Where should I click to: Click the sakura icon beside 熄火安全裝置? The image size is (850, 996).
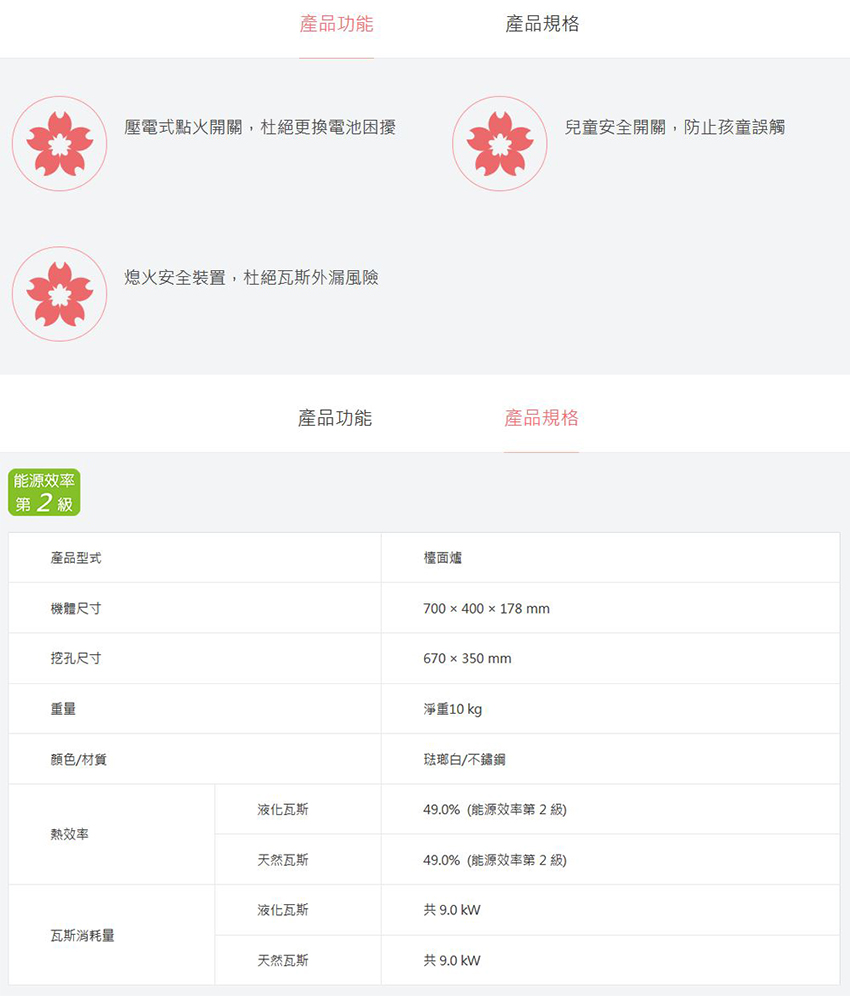pos(60,293)
